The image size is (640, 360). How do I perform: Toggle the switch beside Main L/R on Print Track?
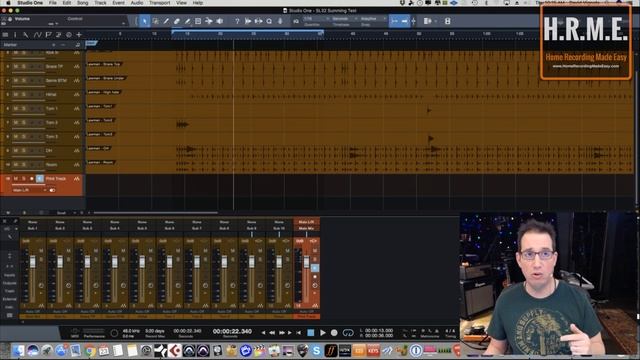(52, 190)
